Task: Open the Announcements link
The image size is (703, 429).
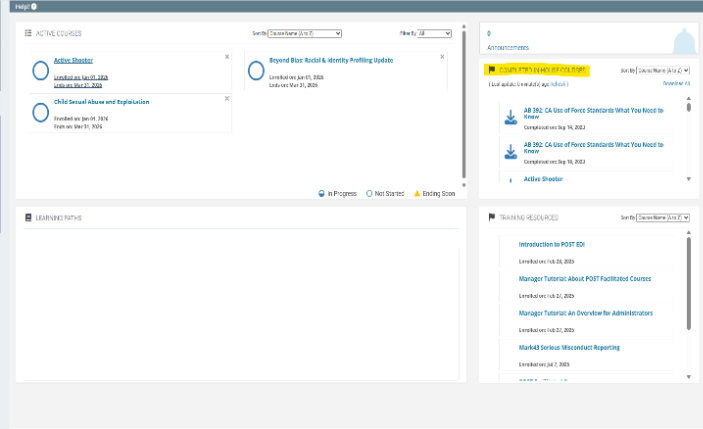Action: click(508, 47)
